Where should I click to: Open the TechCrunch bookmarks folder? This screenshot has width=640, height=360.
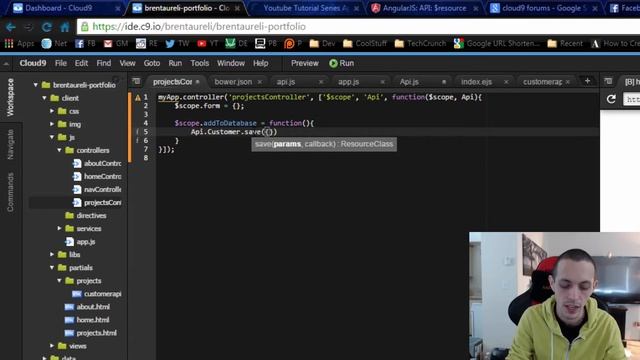[420, 43]
